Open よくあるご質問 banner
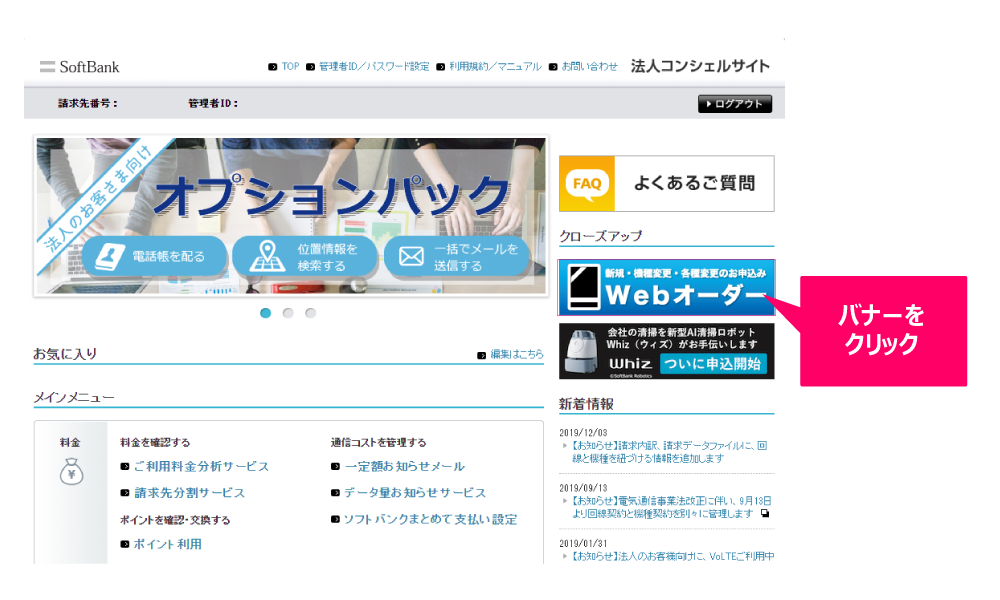The width and height of the screenshot is (1000, 600). click(x=666, y=184)
